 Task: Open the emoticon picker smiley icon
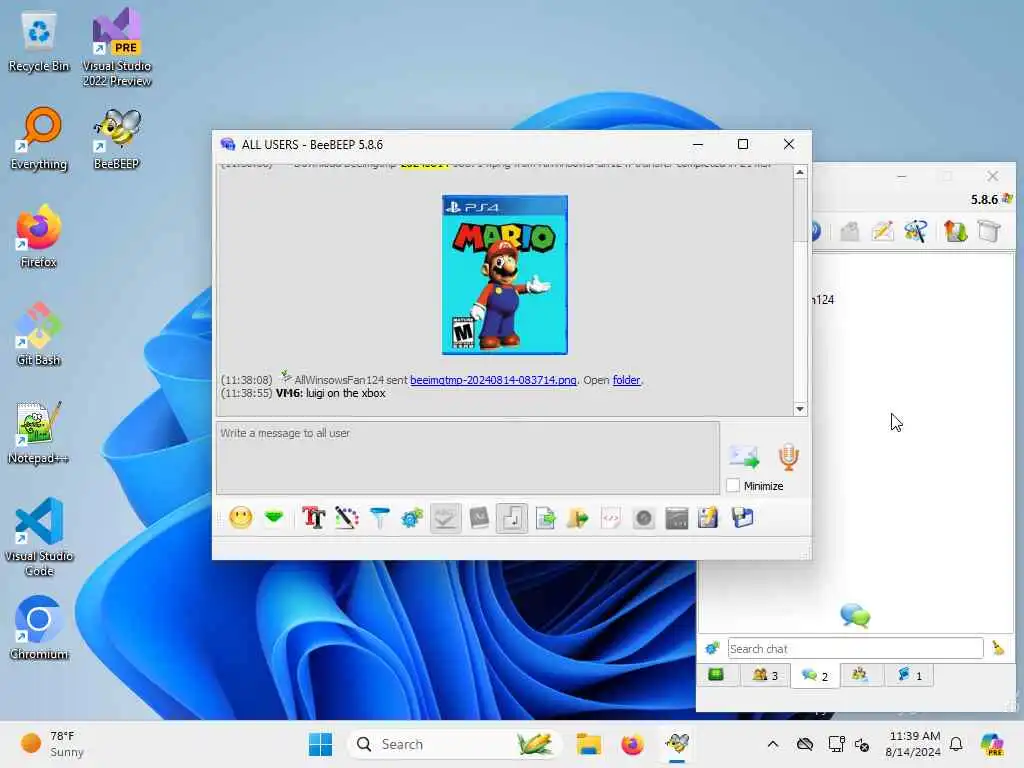[x=240, y=518]
